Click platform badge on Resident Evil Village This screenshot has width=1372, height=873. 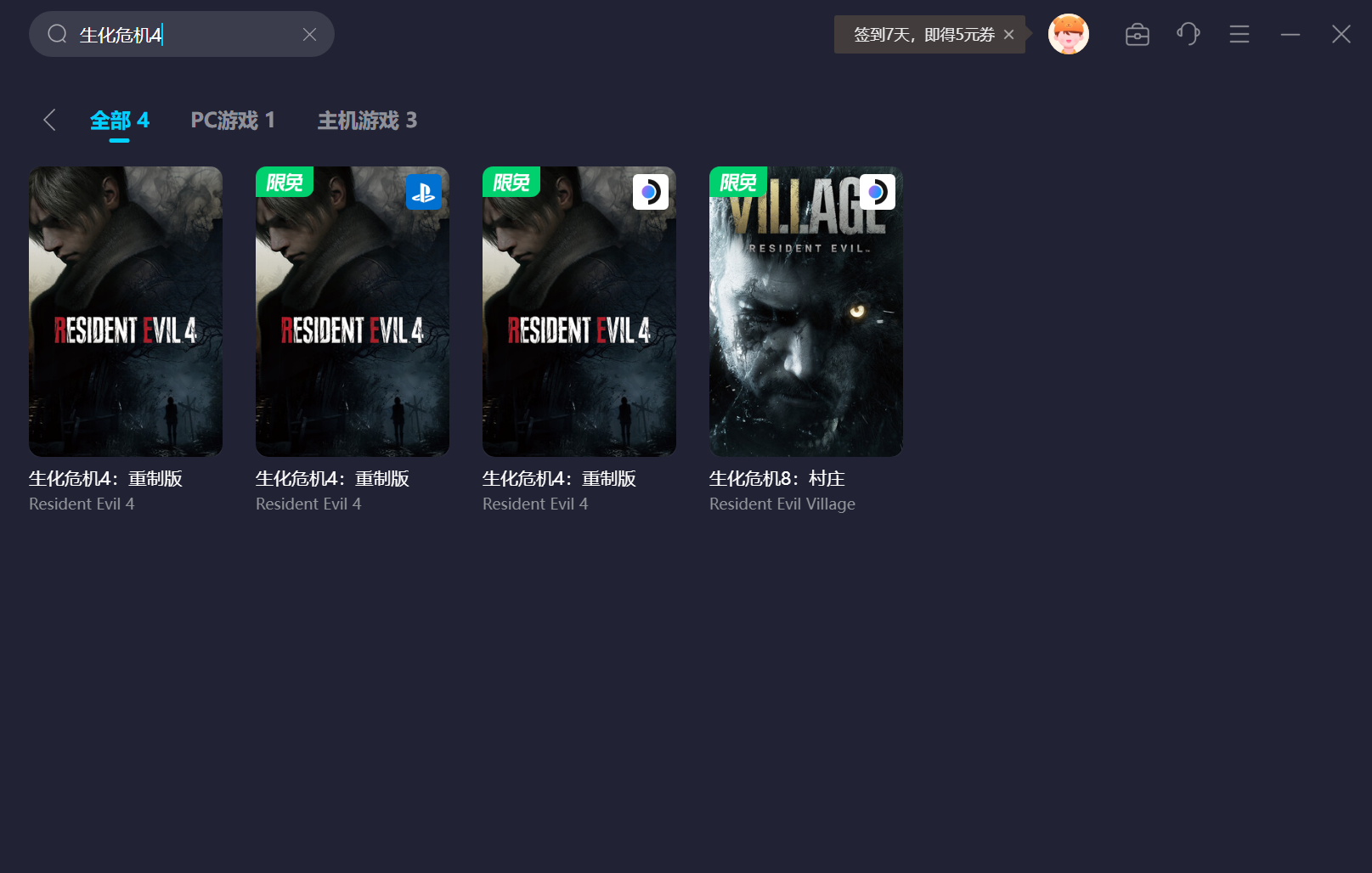(878, 192)
